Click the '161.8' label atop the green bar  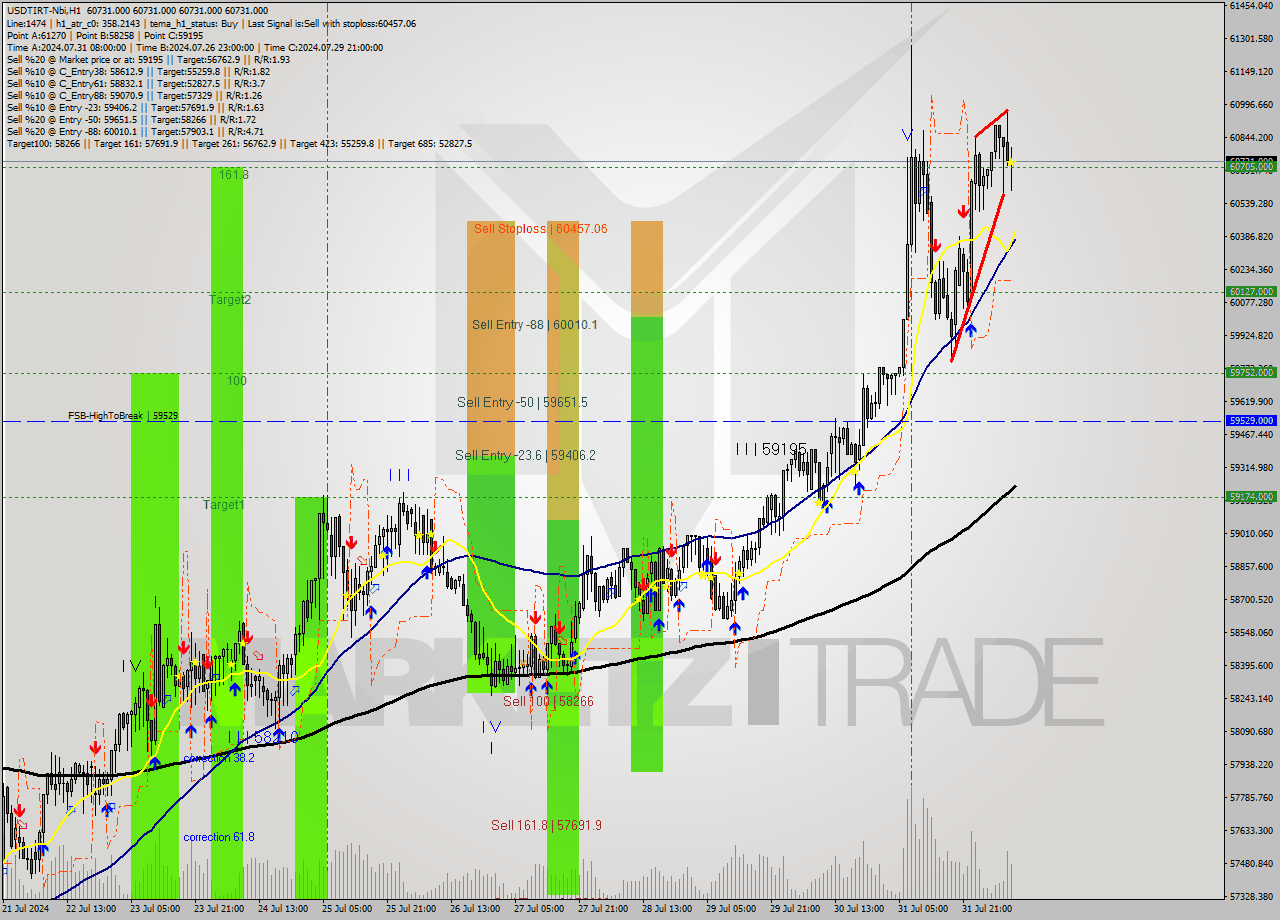tap(234, 174)
